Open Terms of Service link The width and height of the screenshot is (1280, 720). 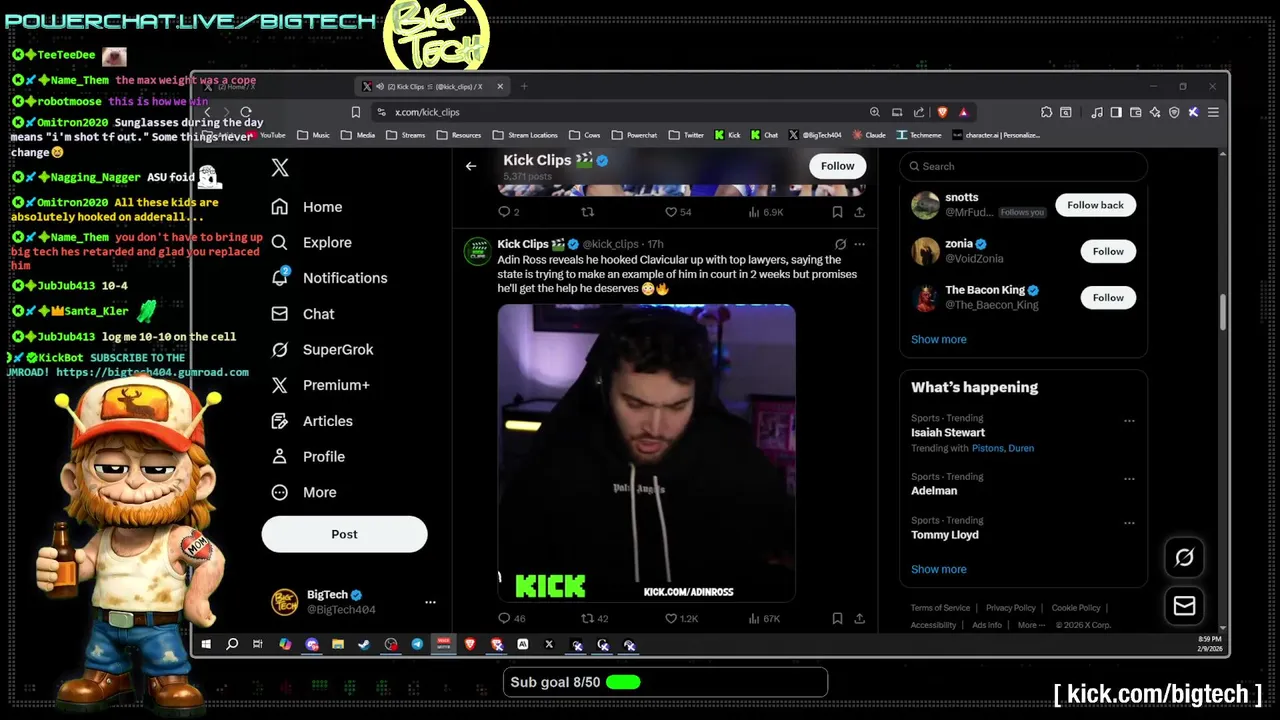pos(940,608)
